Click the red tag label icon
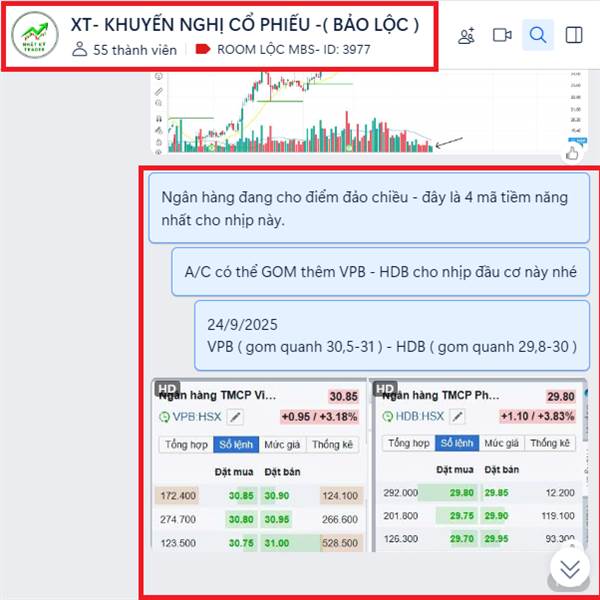The height and width of the screenshot is (600, 600). coord(202,49)
